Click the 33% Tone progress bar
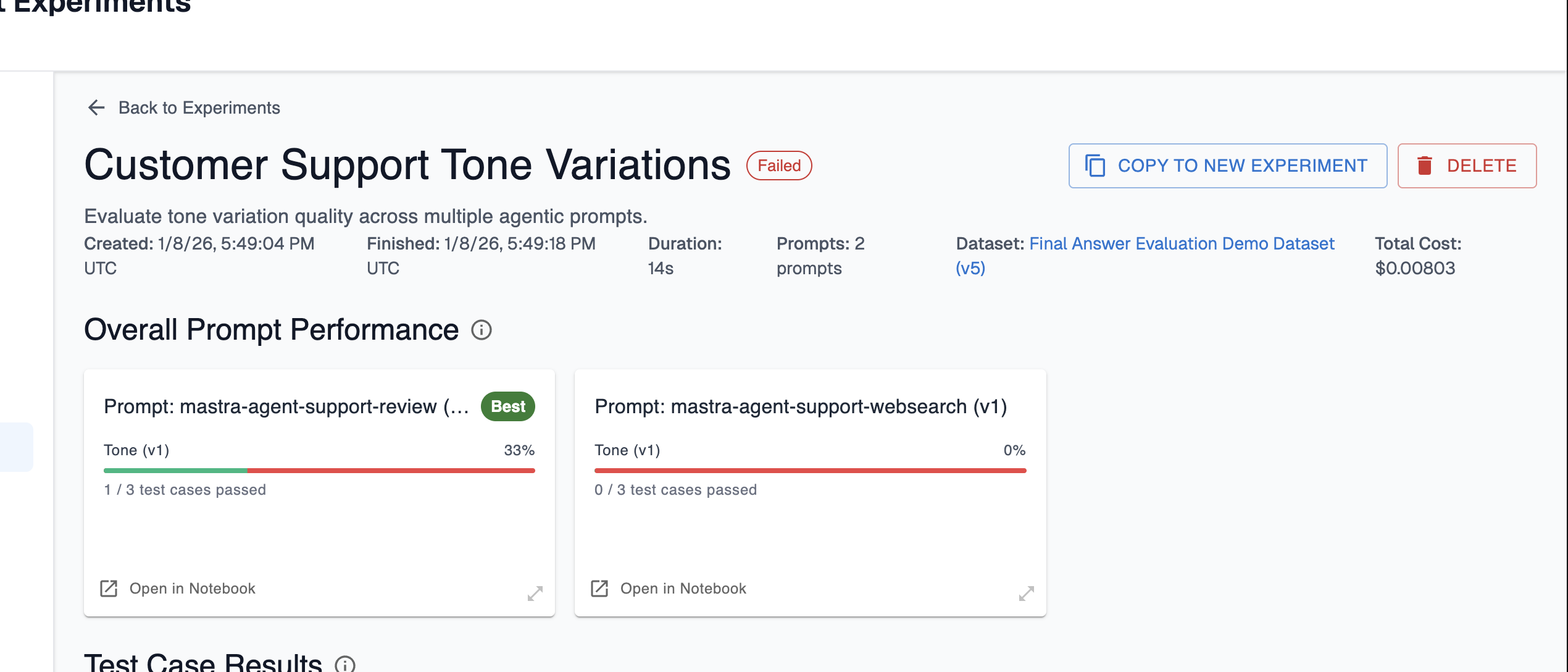 pos(319,471)
